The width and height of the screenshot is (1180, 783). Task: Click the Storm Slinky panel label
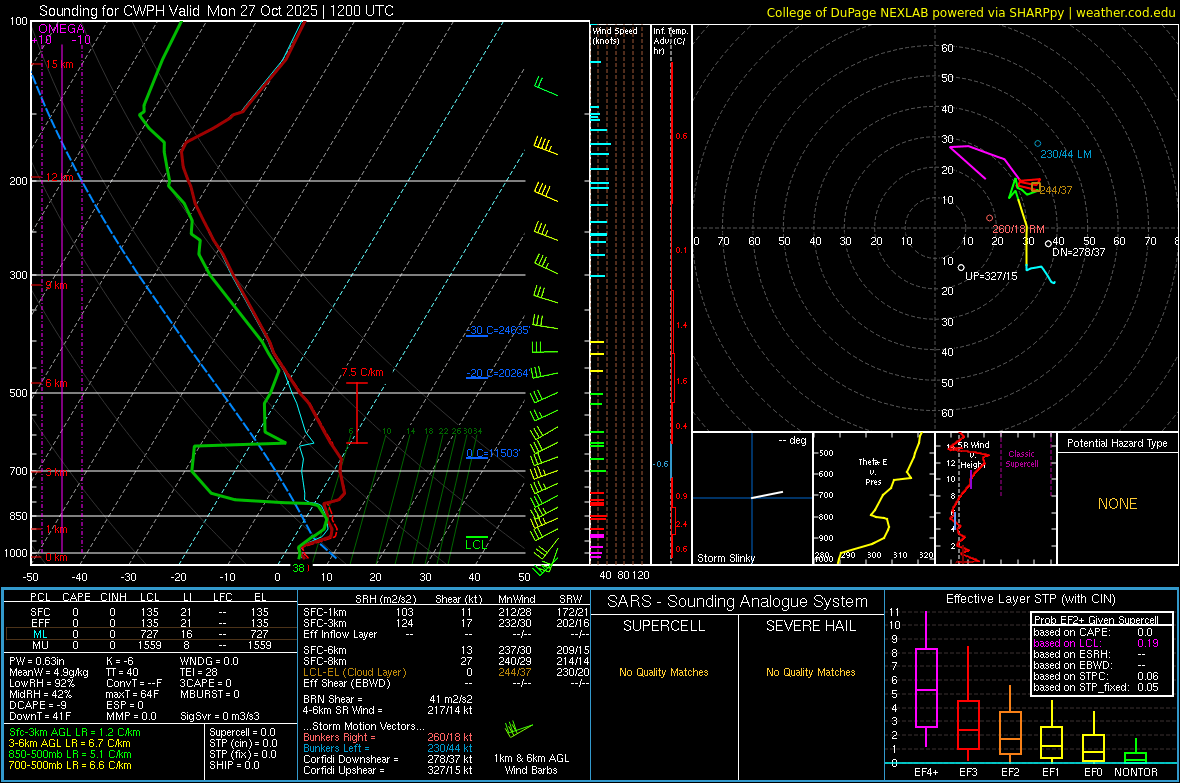(725, 558)
